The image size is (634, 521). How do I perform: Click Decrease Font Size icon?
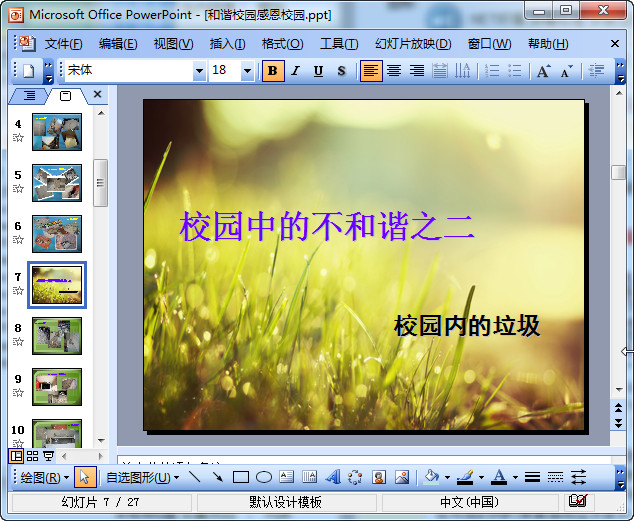(566, 71)
